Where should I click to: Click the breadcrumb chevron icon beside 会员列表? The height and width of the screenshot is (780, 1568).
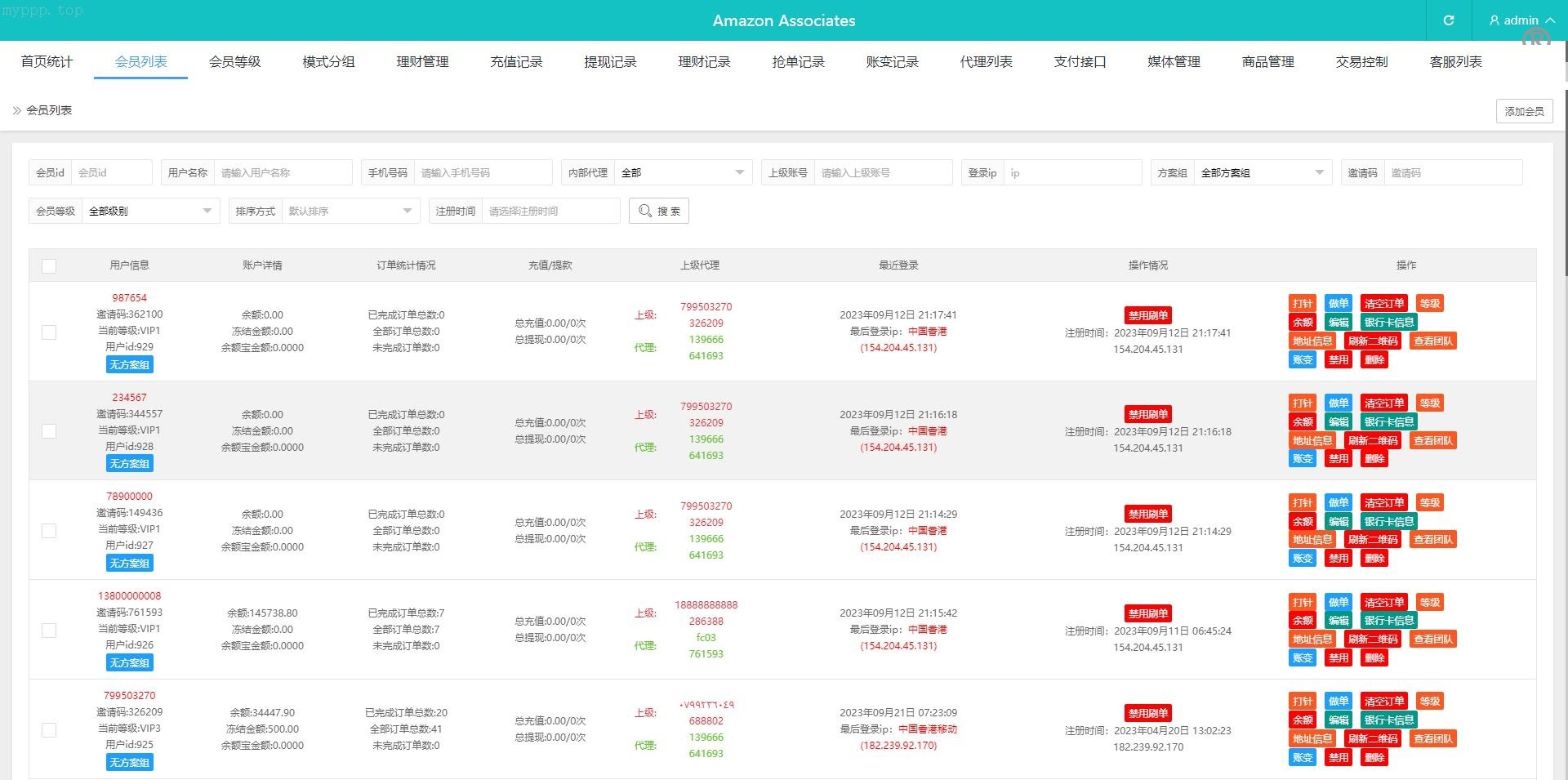[x=16, y=110]
